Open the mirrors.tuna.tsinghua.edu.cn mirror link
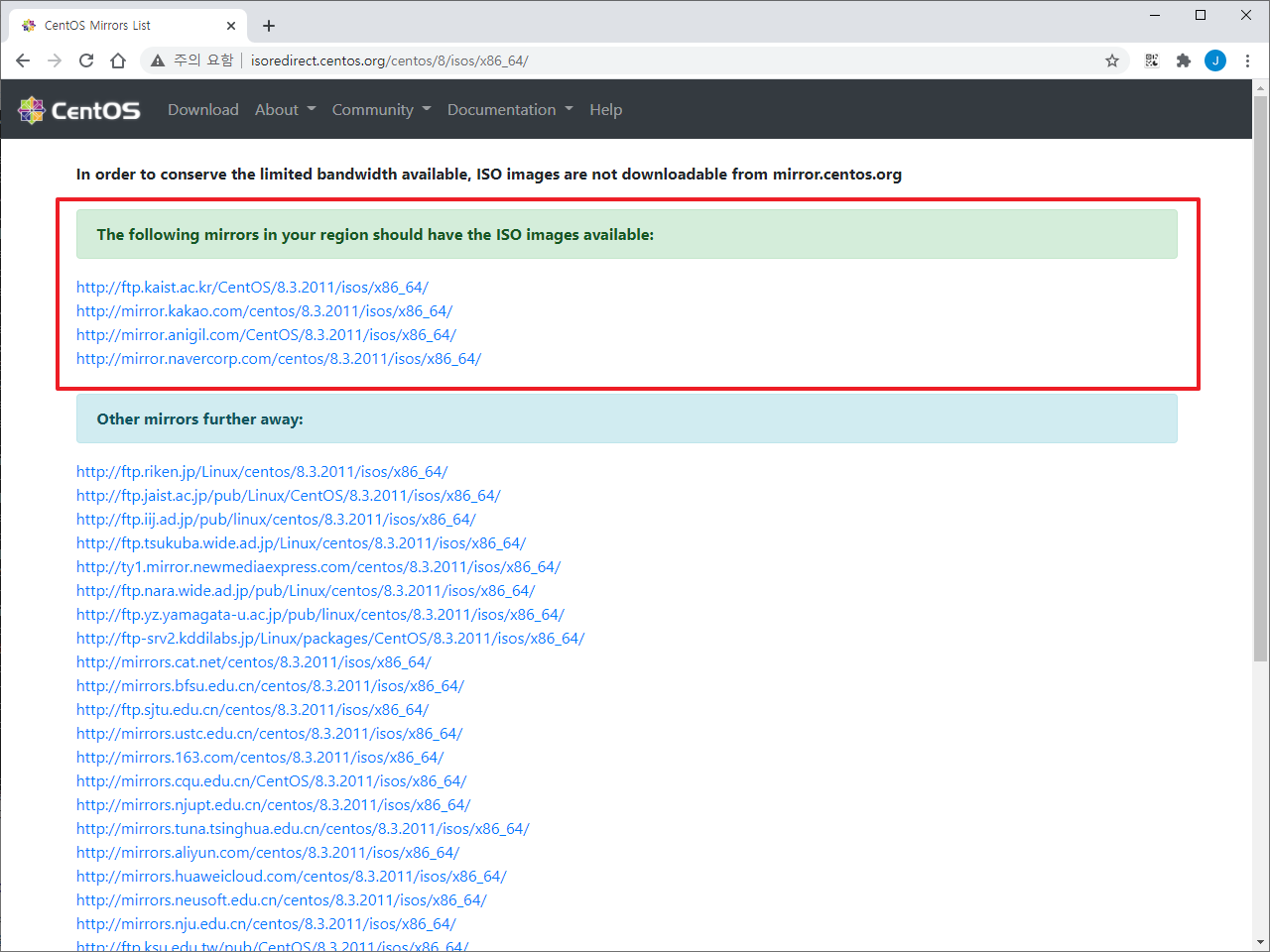1270x952 pixels. (303, 829)
